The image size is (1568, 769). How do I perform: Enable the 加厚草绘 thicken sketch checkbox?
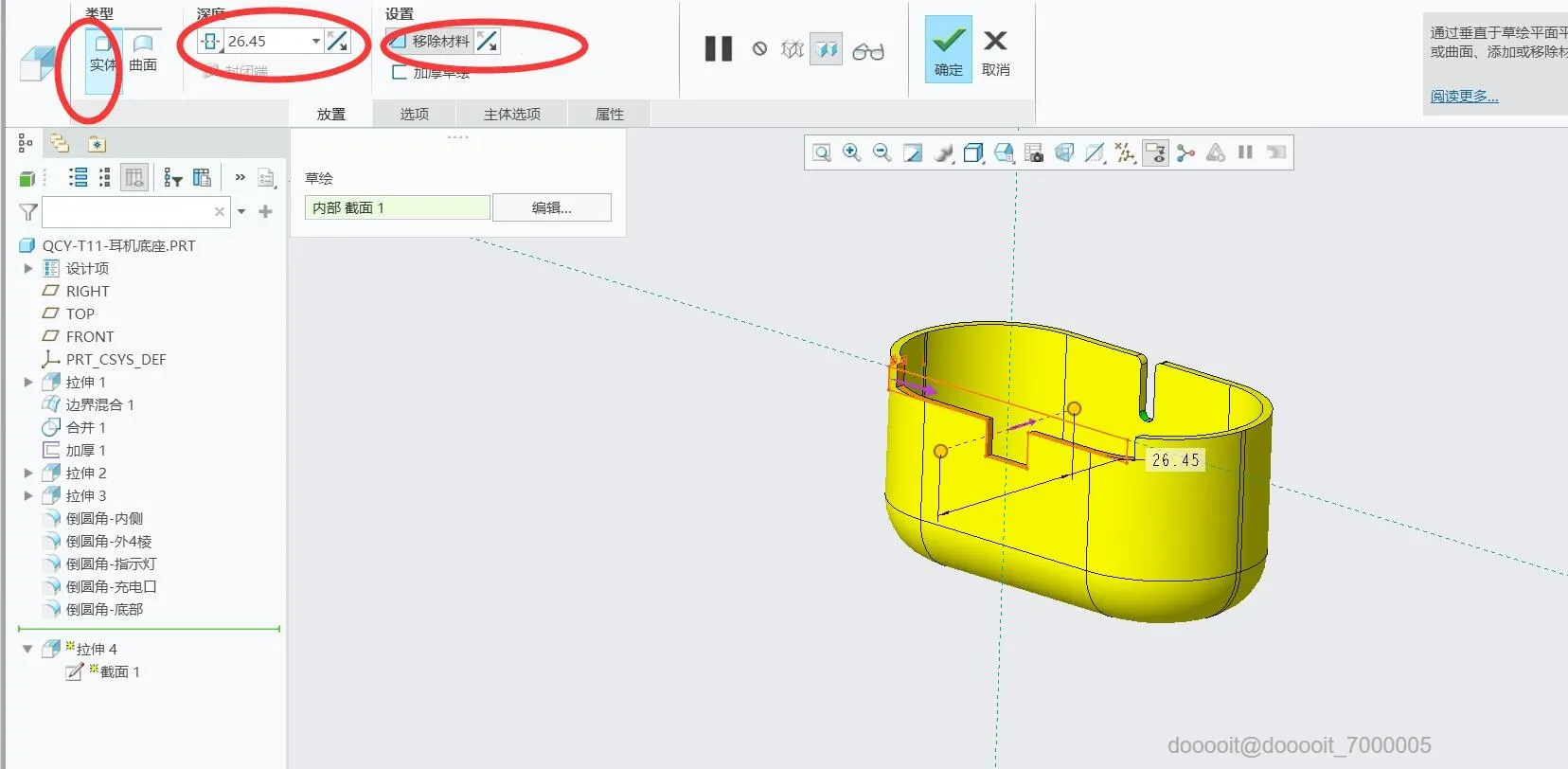[431, 72]
